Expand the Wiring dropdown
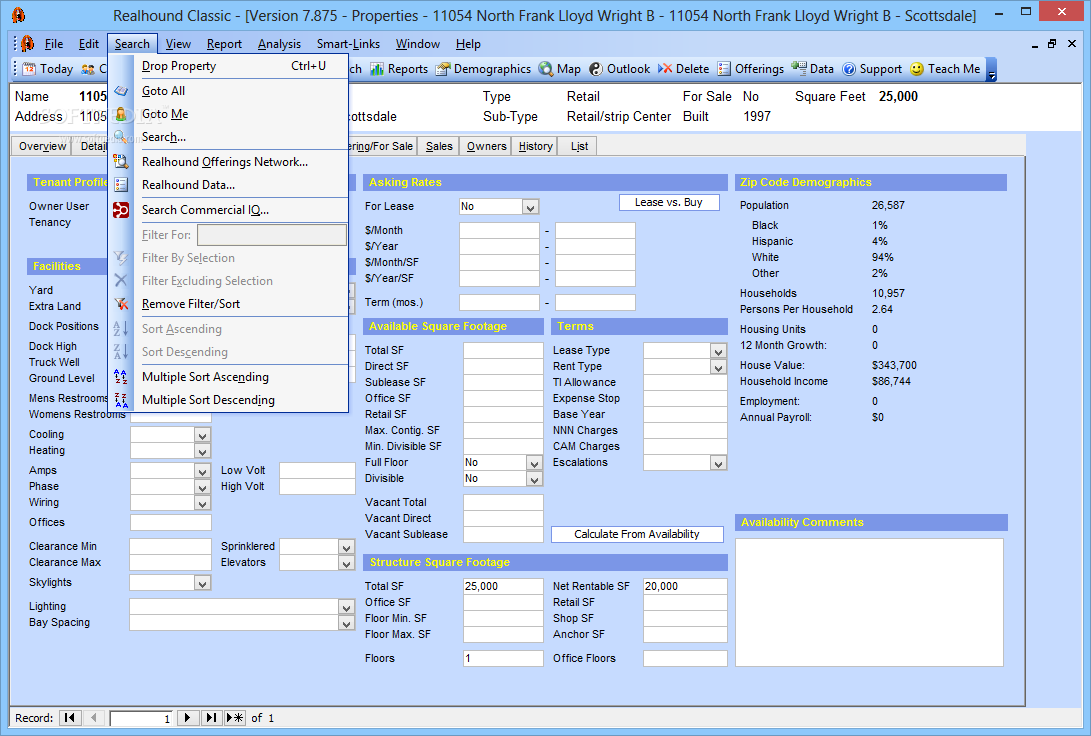This screenshot has width=1091, height=736. (202, 504)
